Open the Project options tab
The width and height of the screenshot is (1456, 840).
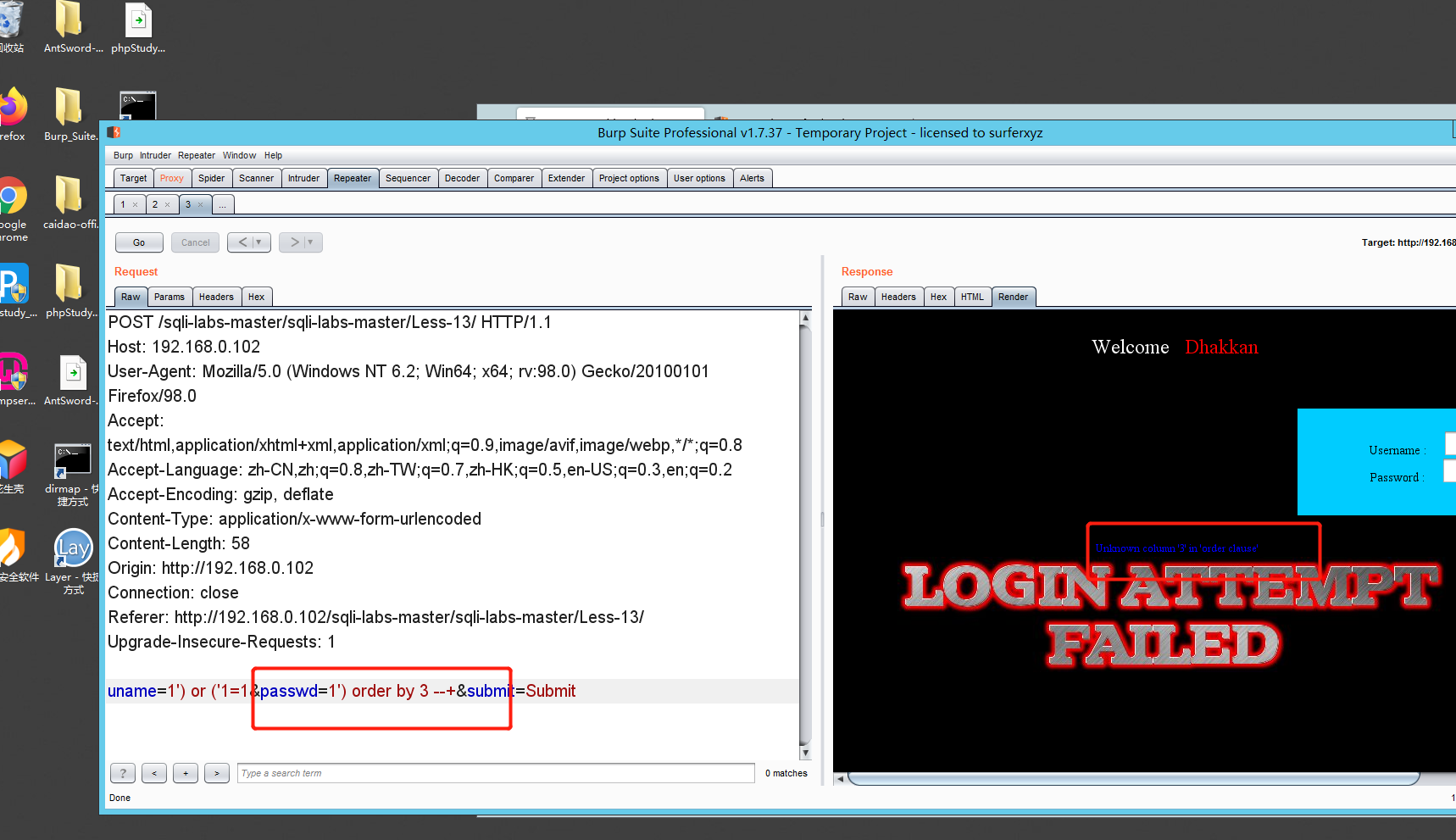[x=629, y=178]
